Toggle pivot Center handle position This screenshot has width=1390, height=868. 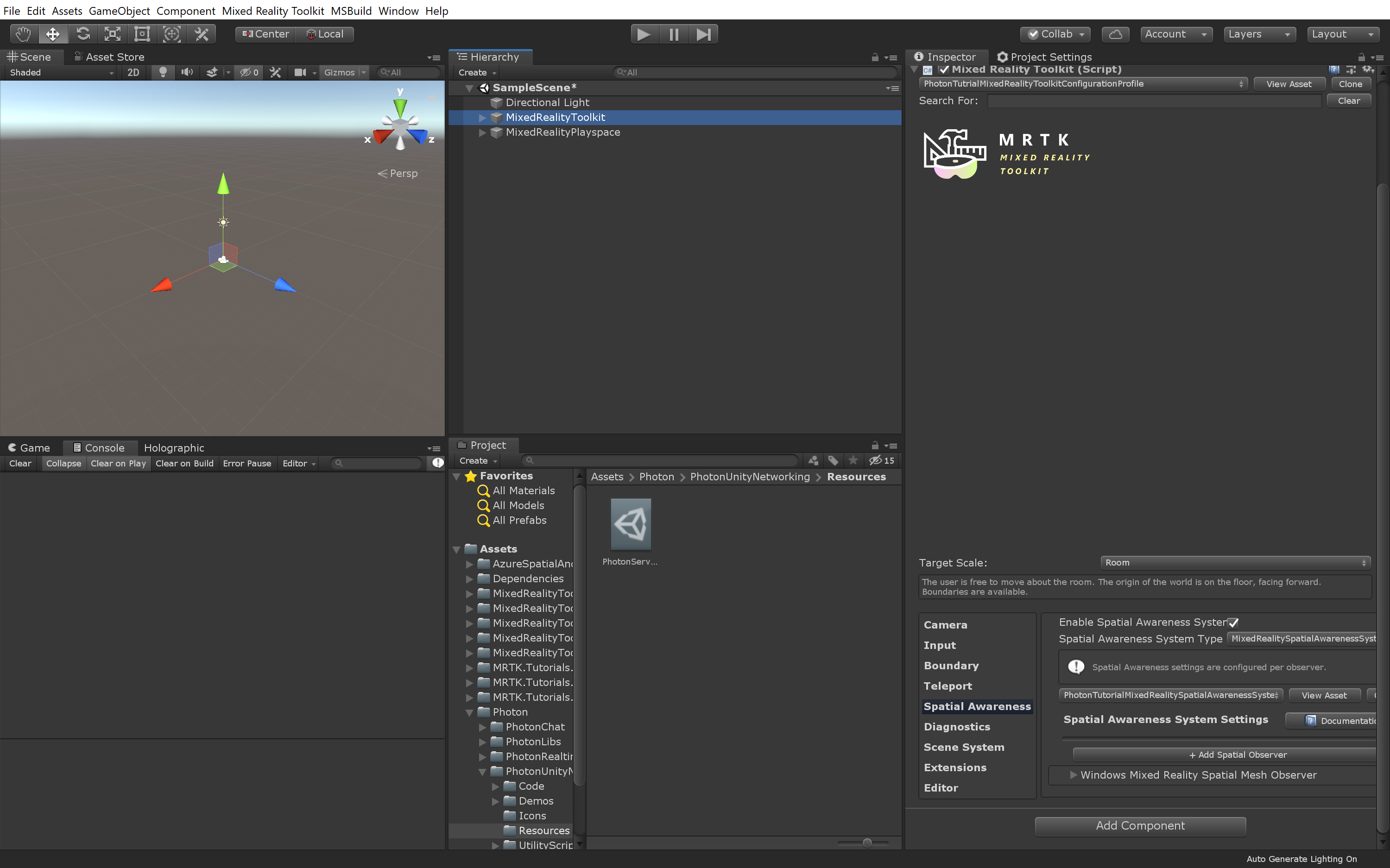tap(265, 34)
